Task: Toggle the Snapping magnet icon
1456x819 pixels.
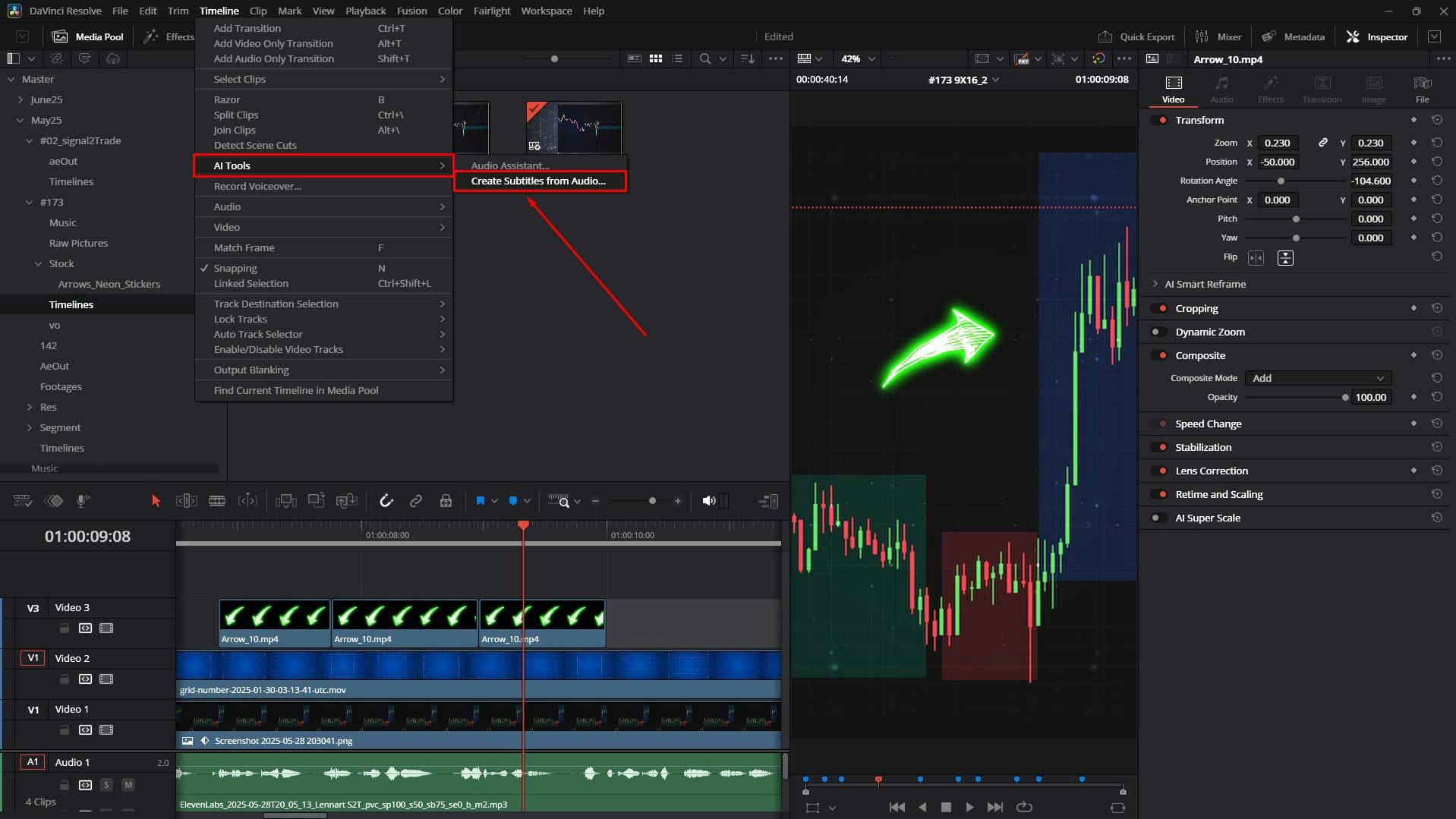Action: point(386,501)
